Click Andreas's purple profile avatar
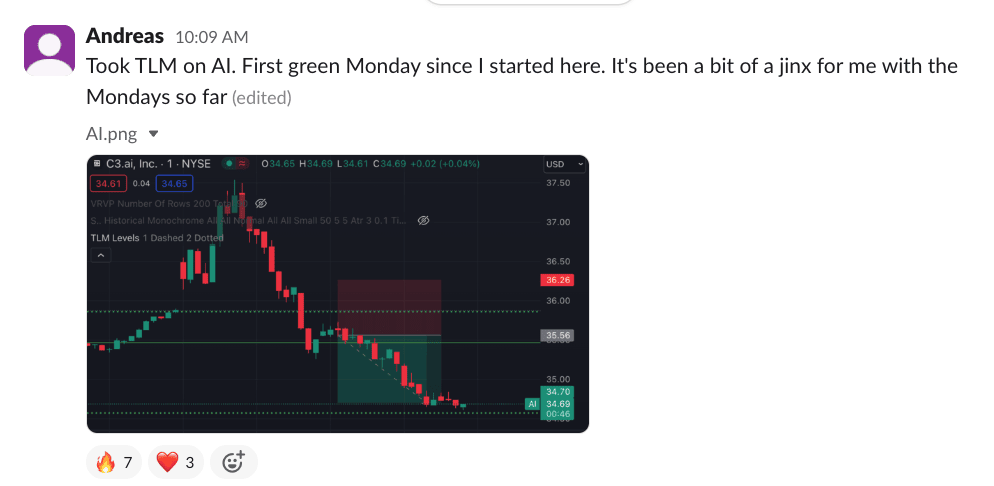The width and height of the screenshot is (994, 486). click(x=50, y=50)
